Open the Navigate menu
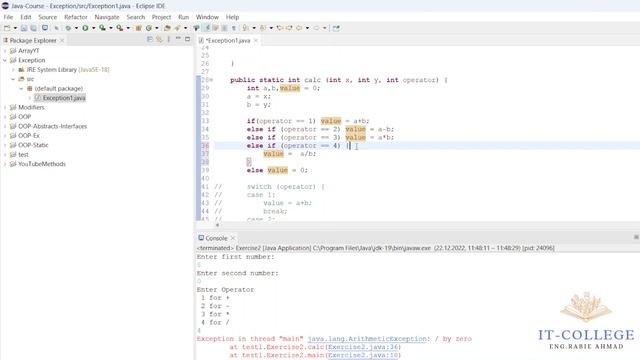Screen dimensions: 640x360 107,17
